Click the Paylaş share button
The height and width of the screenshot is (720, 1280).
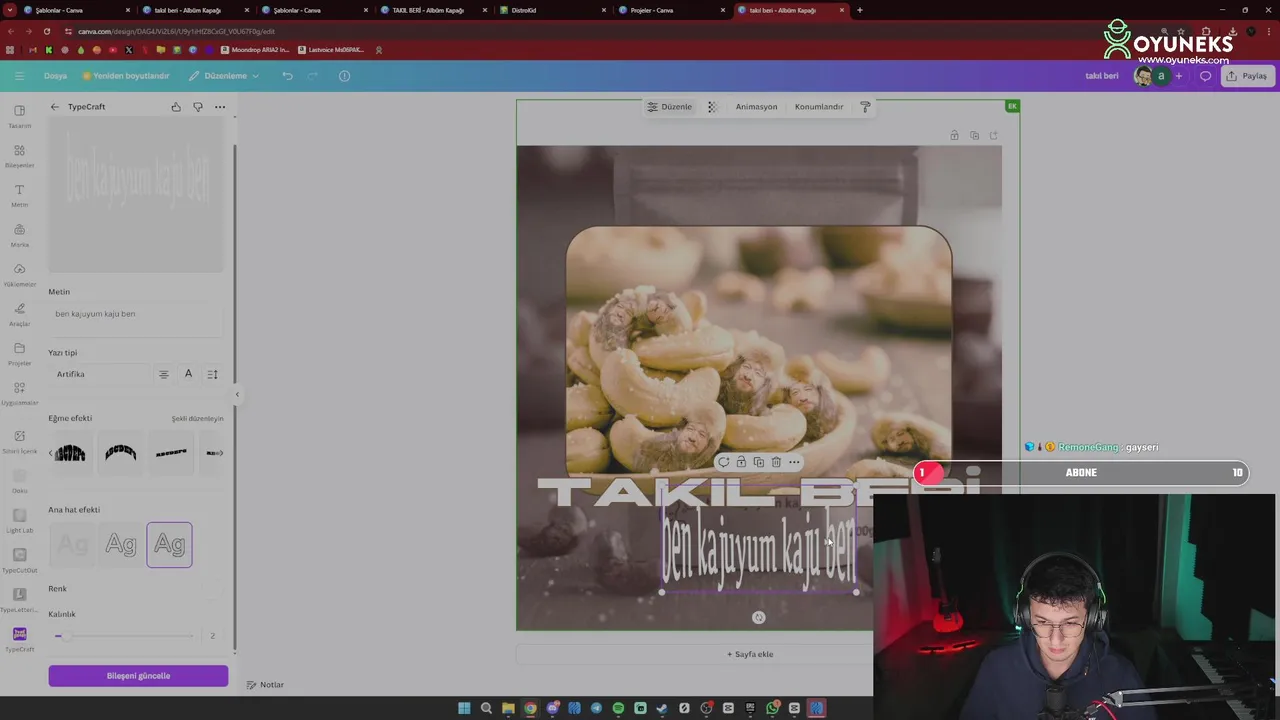1247,76
